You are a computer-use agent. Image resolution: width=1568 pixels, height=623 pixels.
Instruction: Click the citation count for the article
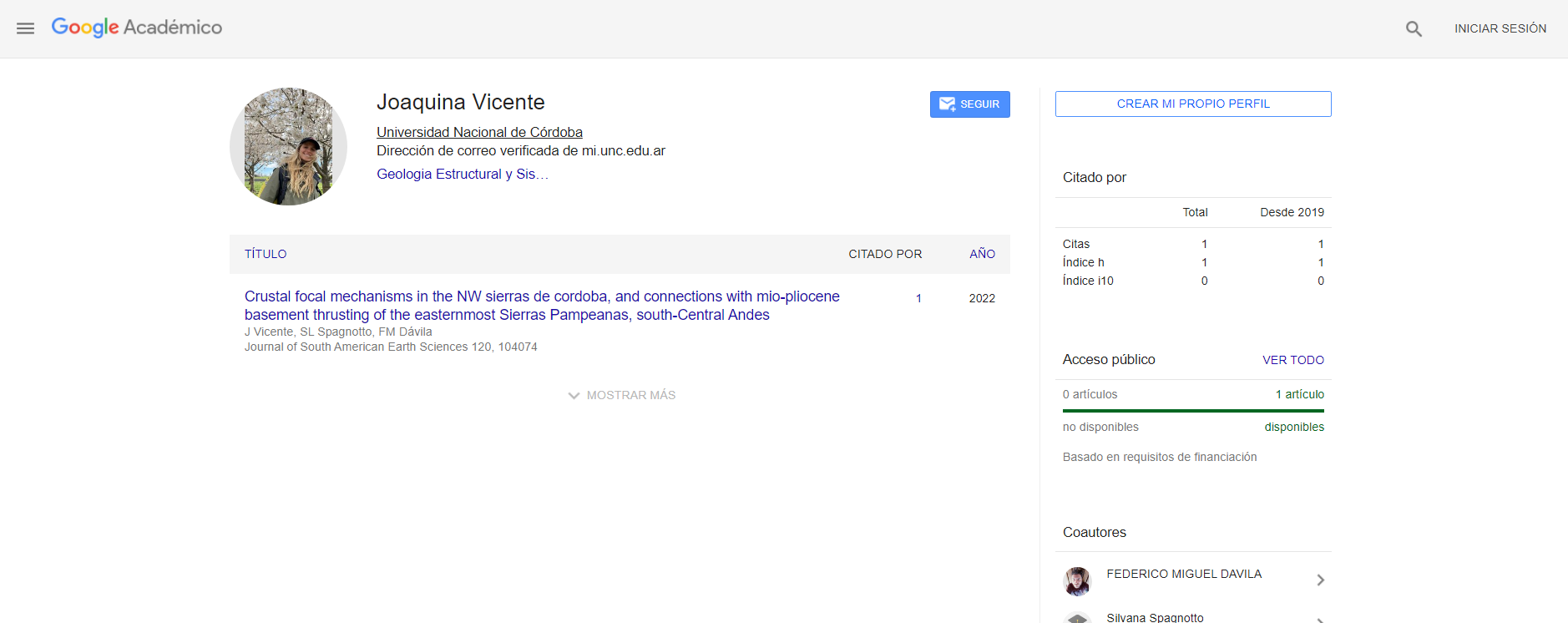point(918,298)
